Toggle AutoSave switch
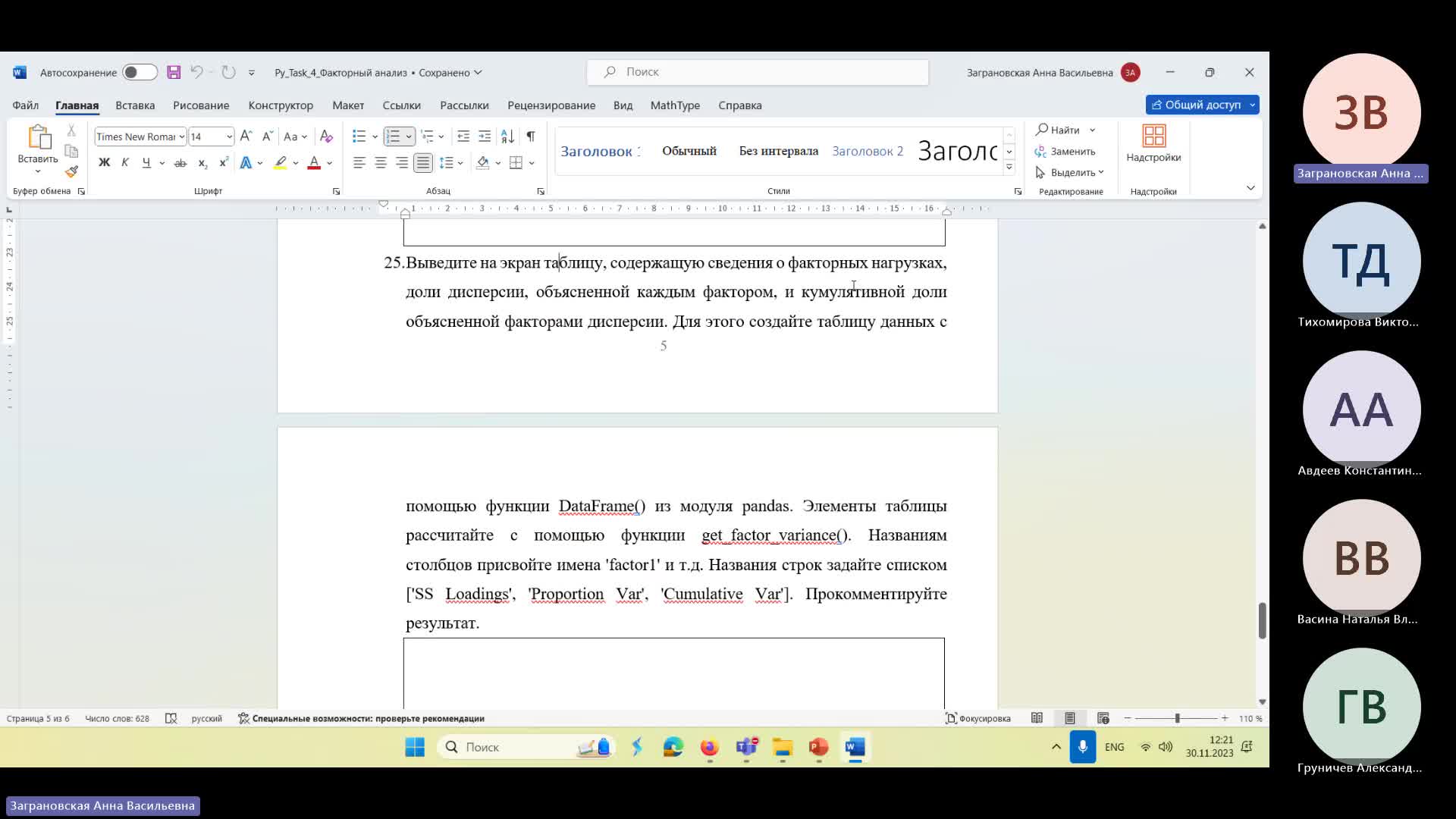 (140, 72)
